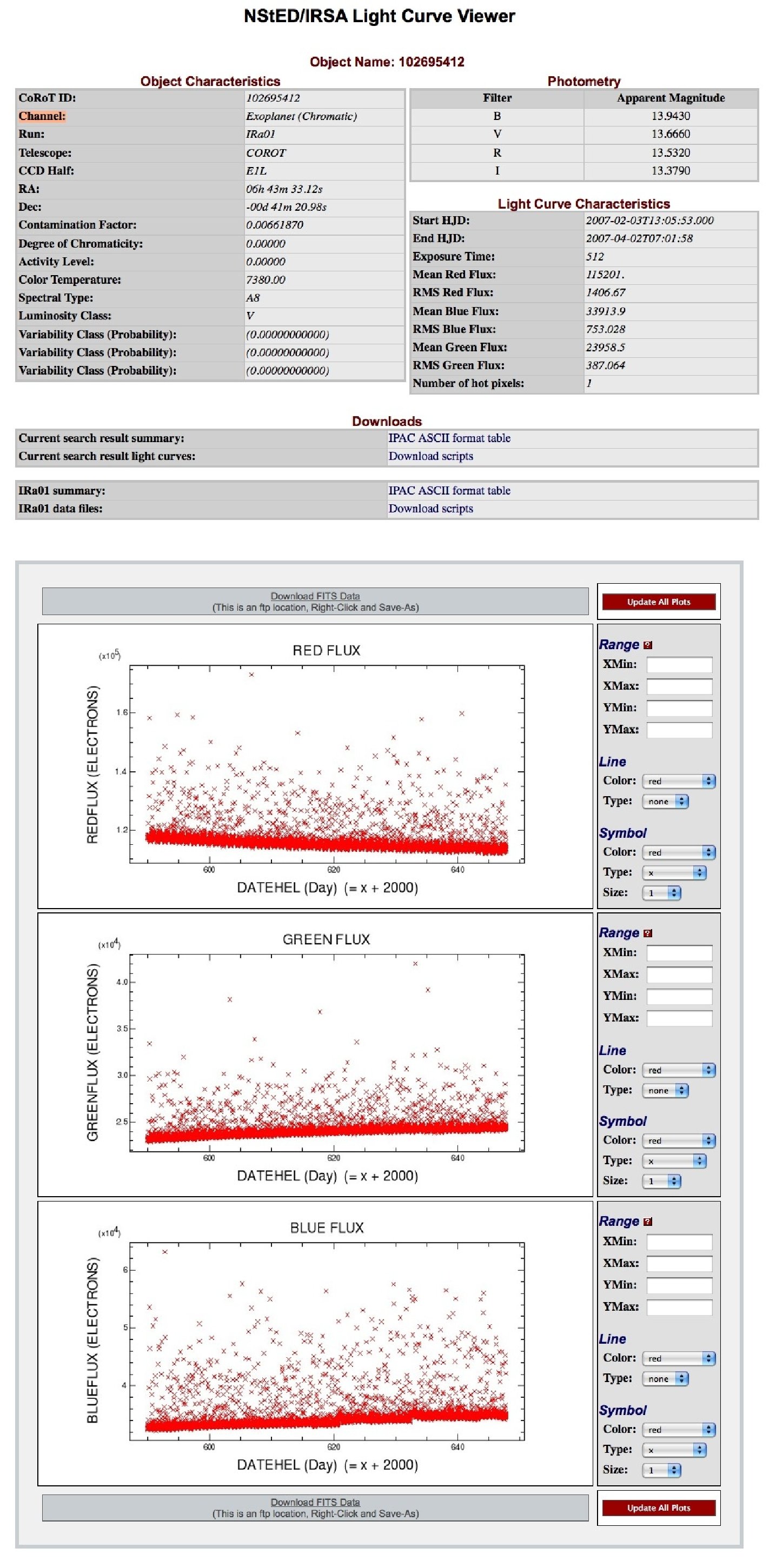Image resolution: width=776 pixels, height=1568 pixels.
Task: Open Line Color dropdown for red flux plot
Action: (679, 781)
